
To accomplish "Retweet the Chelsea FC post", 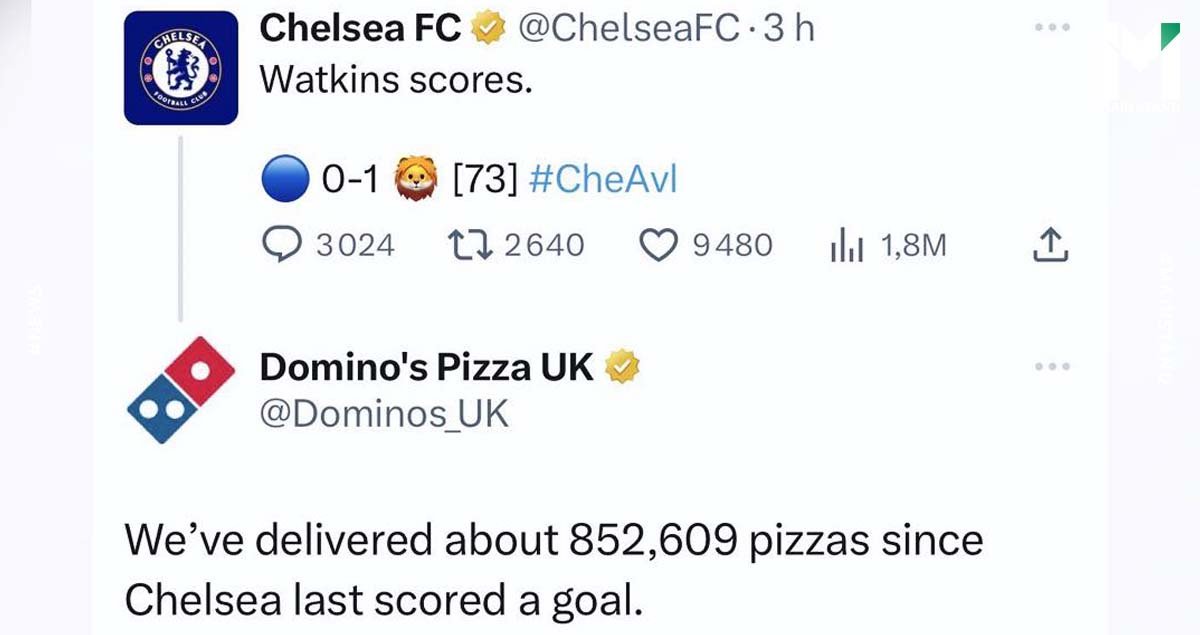I will 470,245.
